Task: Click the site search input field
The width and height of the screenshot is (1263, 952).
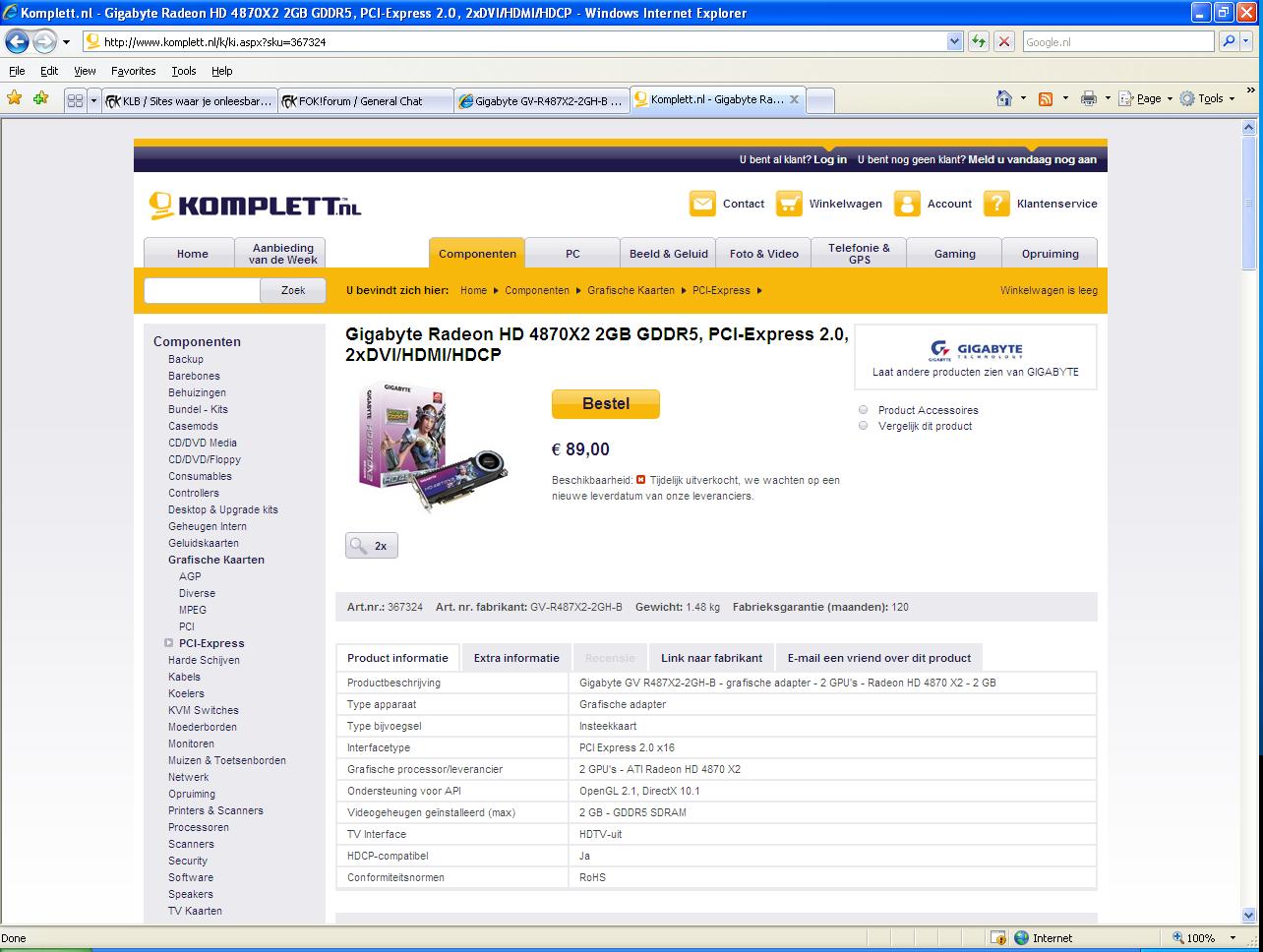Action: coord(202,290)
